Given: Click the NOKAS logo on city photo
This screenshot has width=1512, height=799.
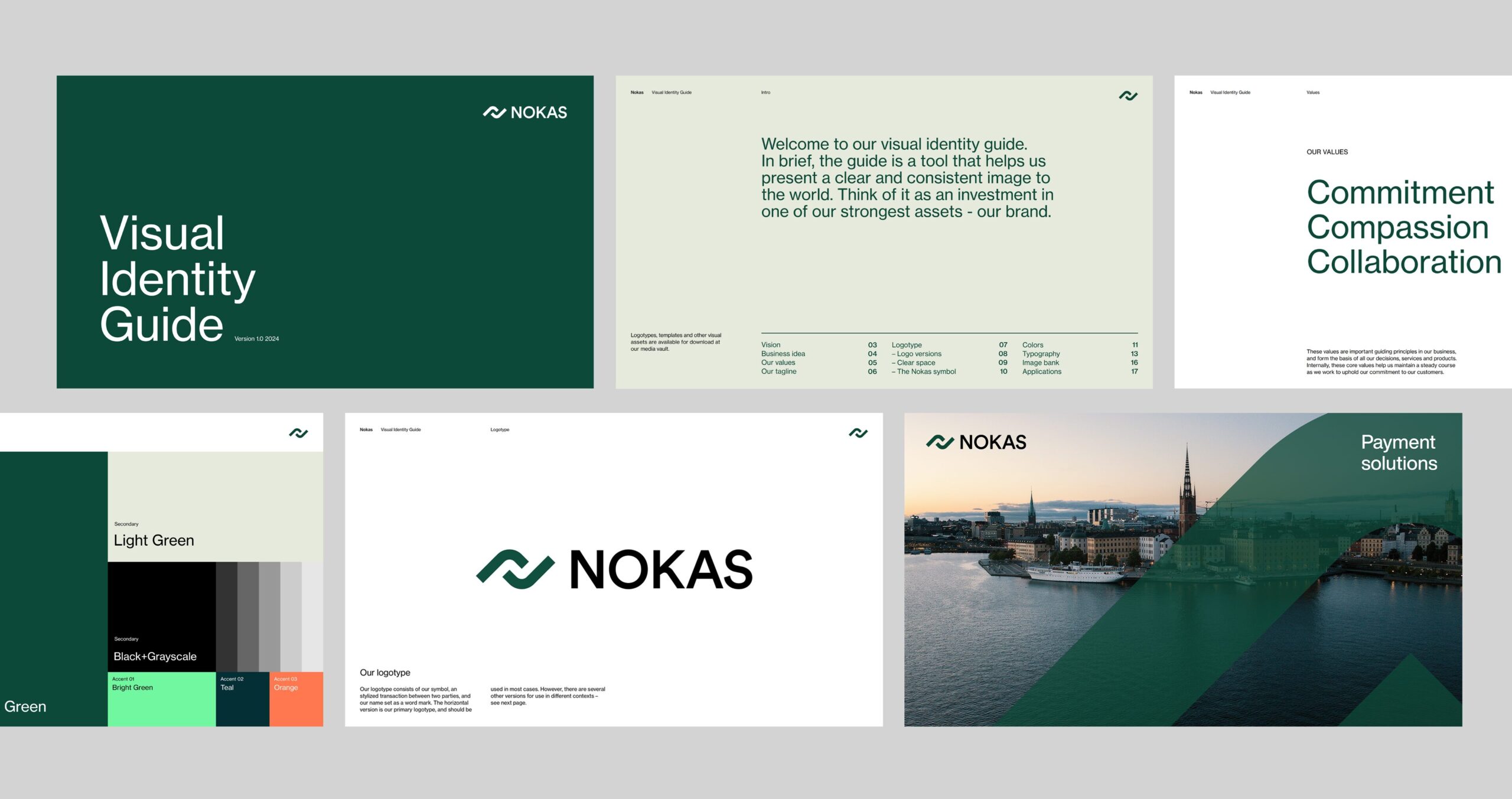Looking at the screenshot, I should (976, 442).
